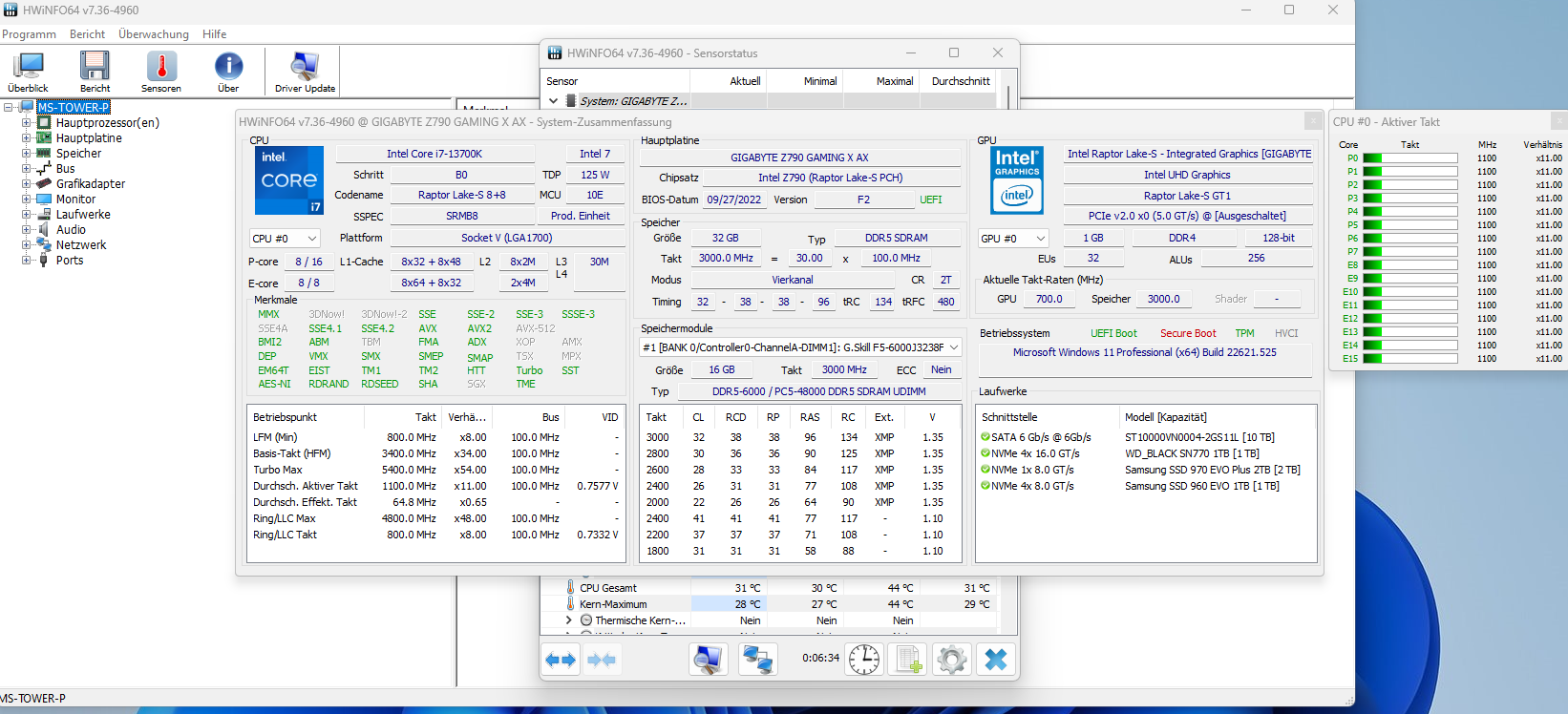This screenshot has height=714, width=1568.
Task: Click the collapse-columns inward arrows button in Sensorstatus
Action: click(x=602, y=660)
